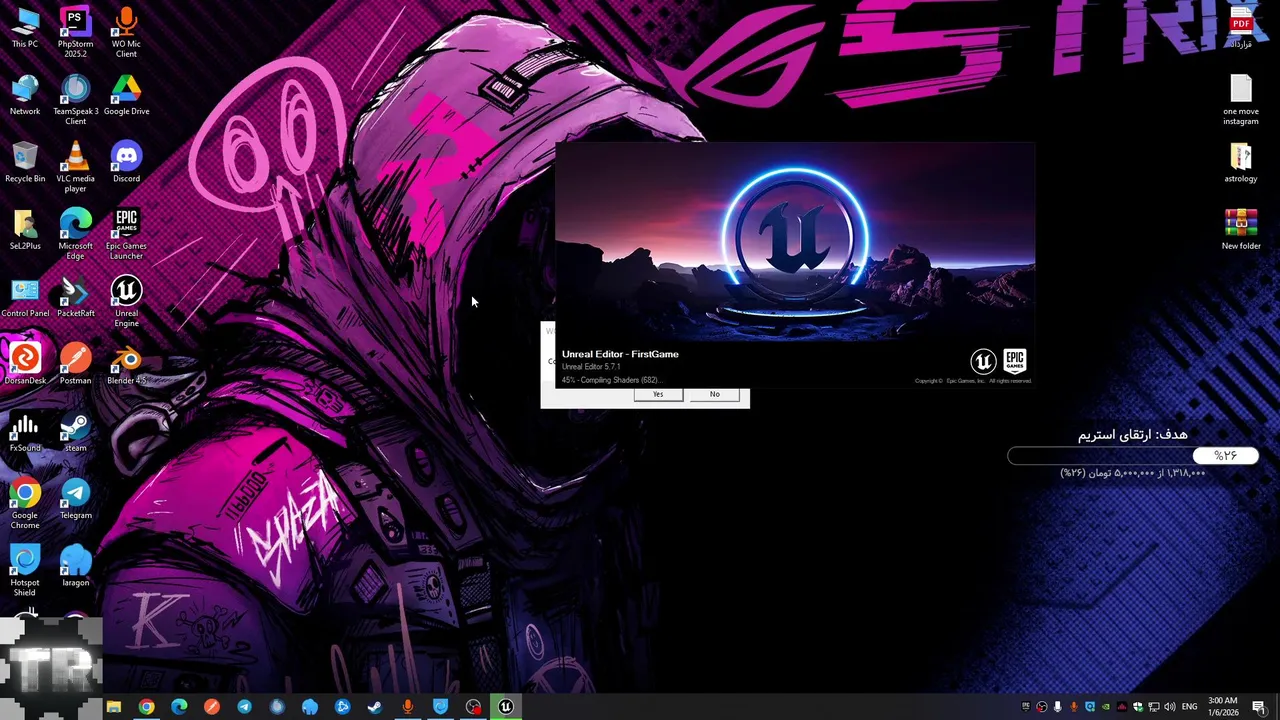Click 'Unreal Editor - FirstGame' splash title

pos(620,354)
